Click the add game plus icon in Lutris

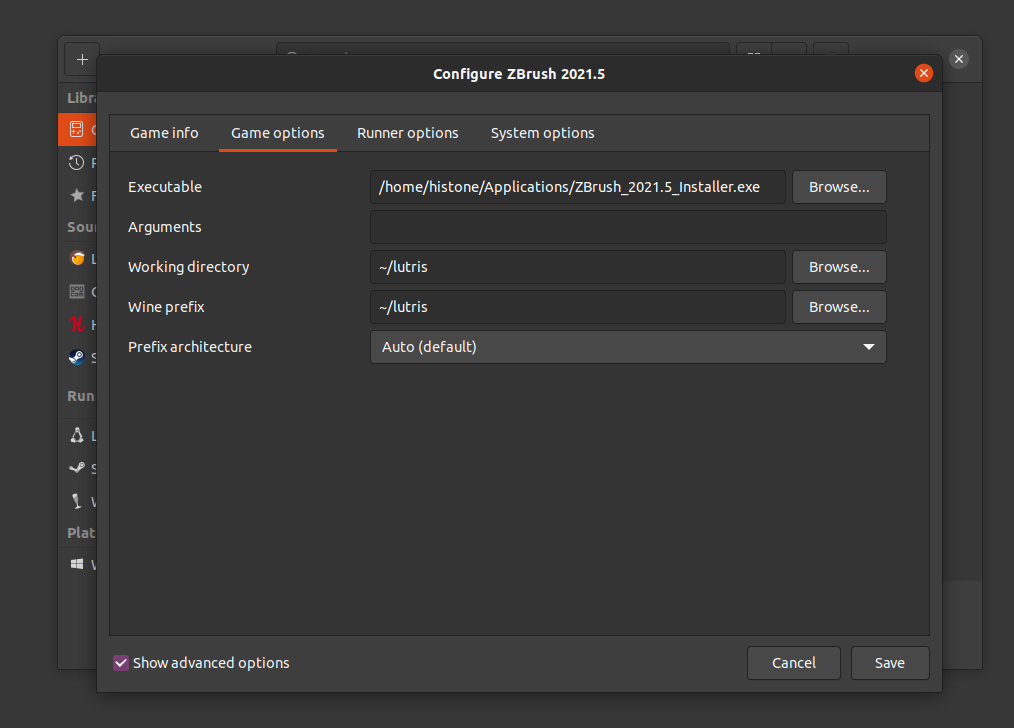82,59
